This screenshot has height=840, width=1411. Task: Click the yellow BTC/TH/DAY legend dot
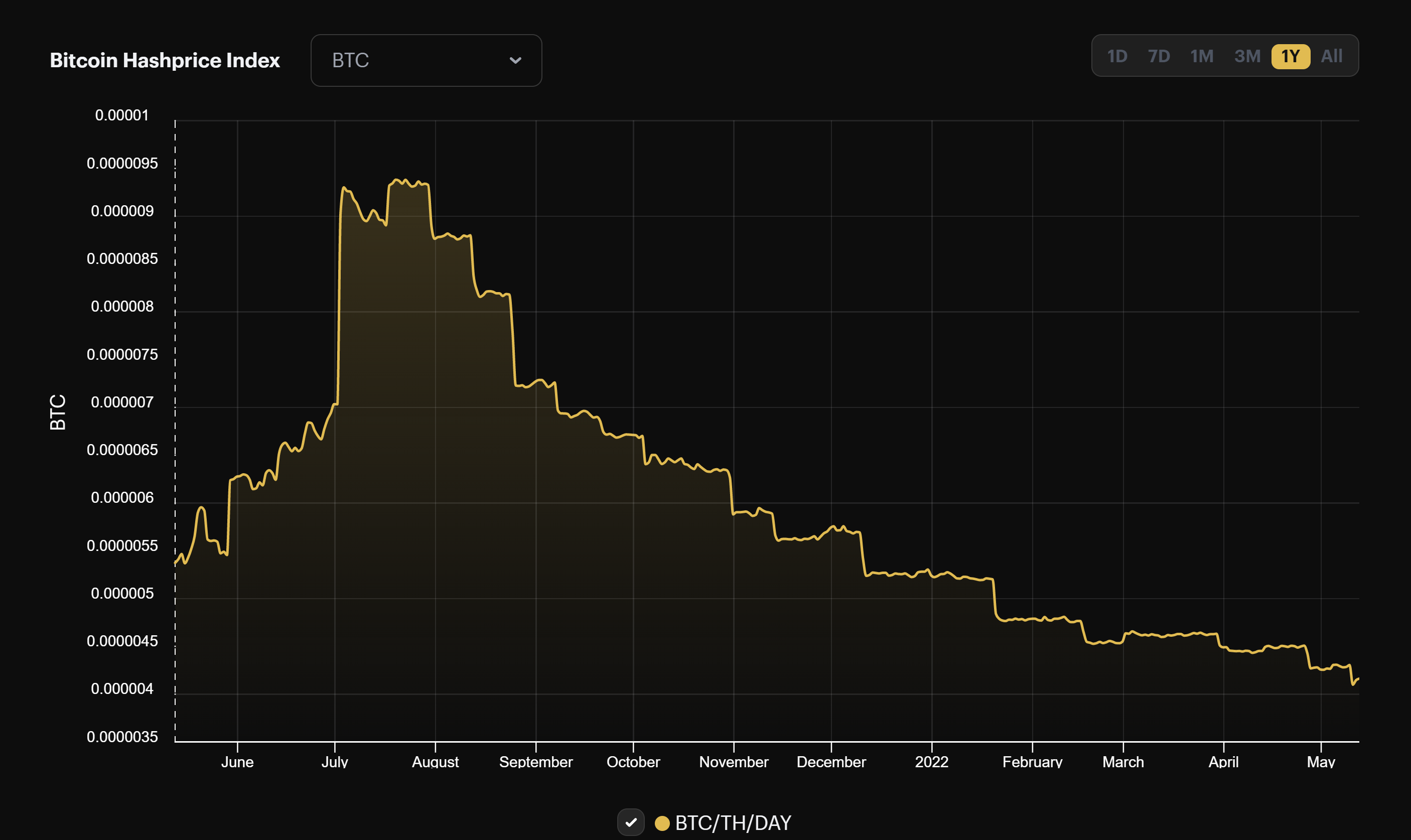(662, 823)
